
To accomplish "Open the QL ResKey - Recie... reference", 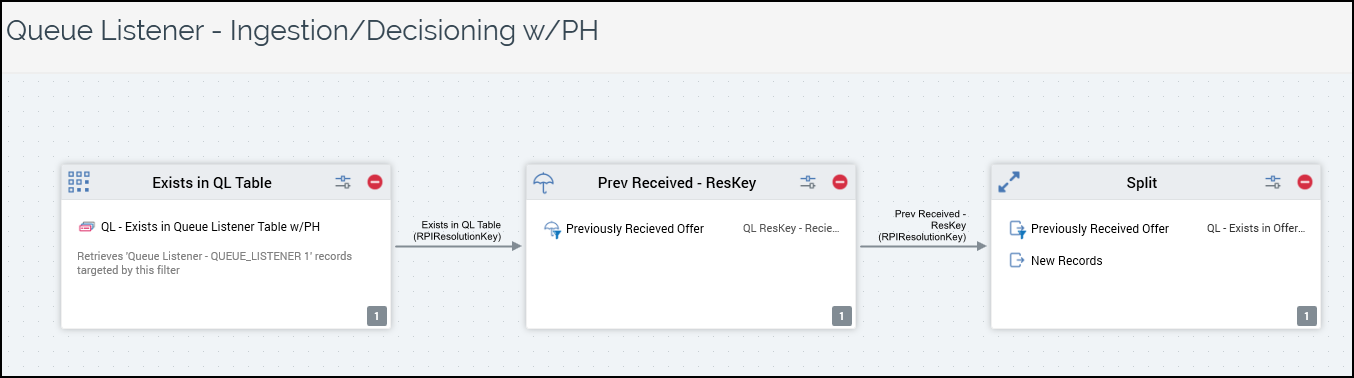I will click(791, 229).
